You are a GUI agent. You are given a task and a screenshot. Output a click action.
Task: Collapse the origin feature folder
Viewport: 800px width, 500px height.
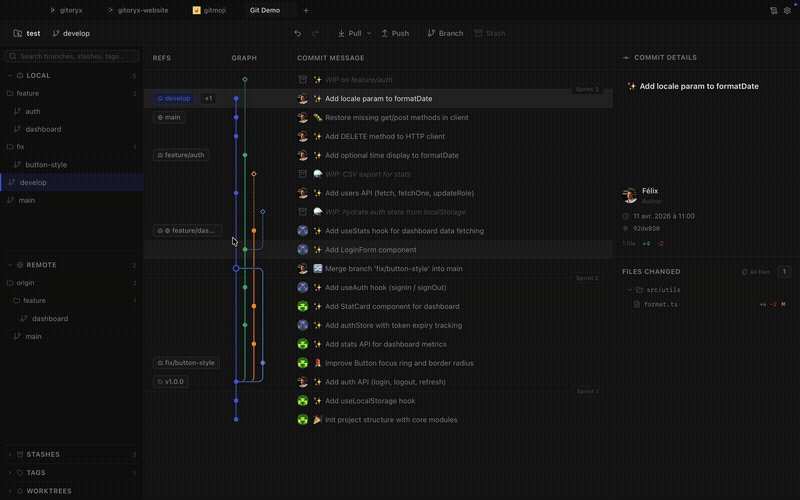click(x=71, y=301)
